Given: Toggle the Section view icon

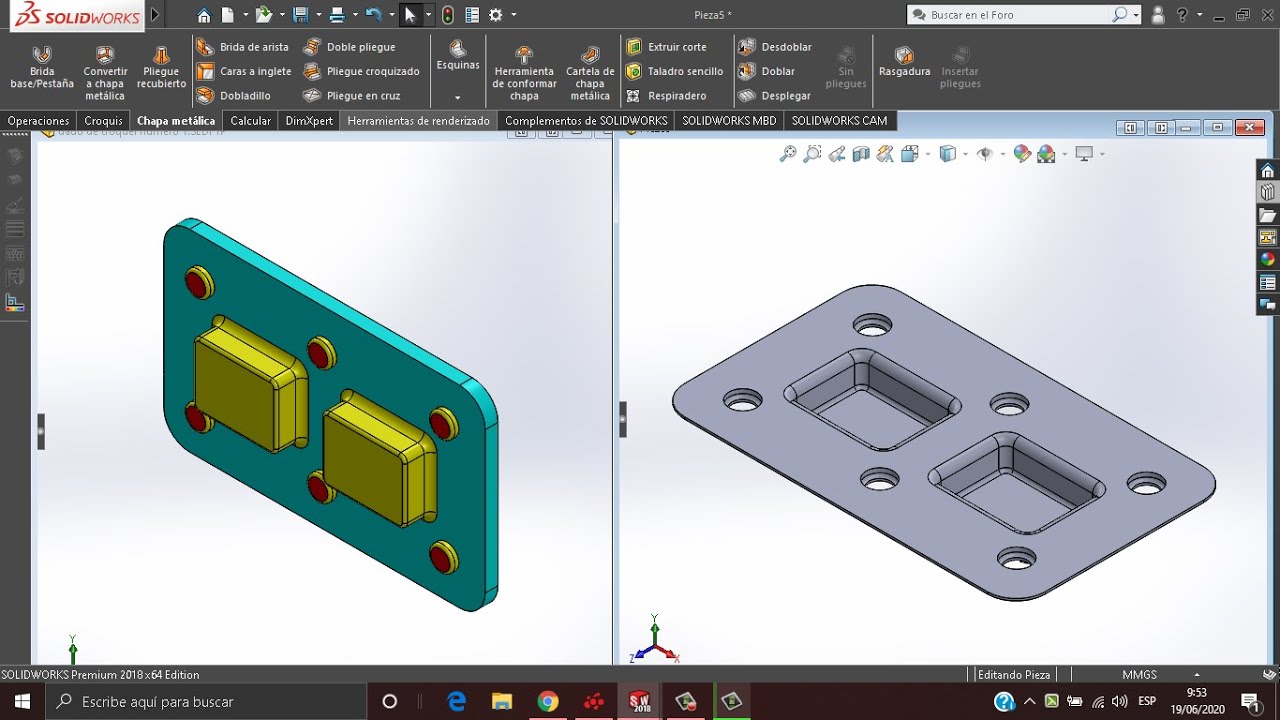Looking at the screenshot, I should pyautogui.click(x=861, y=154).
